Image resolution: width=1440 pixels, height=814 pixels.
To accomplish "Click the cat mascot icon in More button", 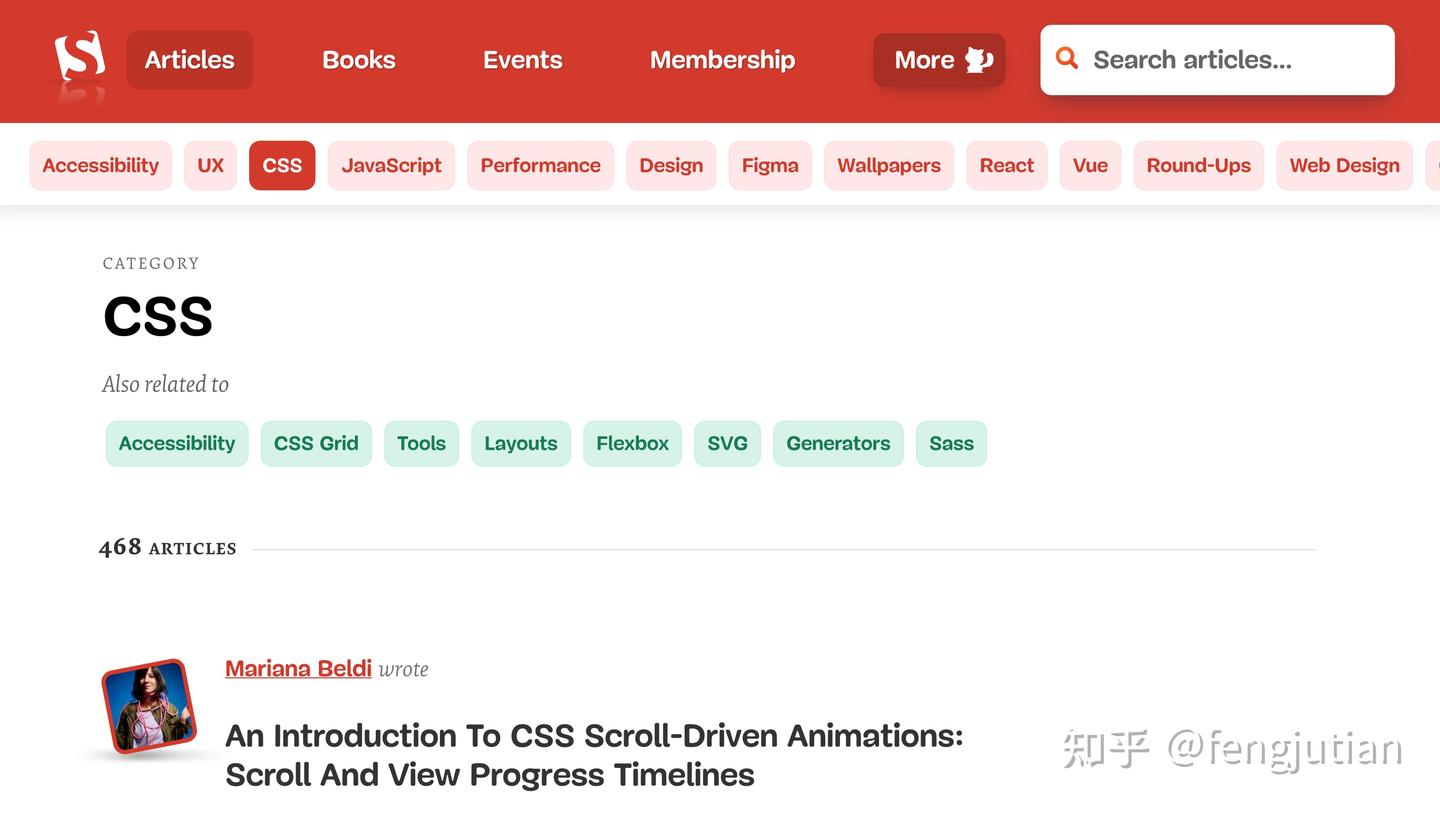I will click(x=977, y=59).
